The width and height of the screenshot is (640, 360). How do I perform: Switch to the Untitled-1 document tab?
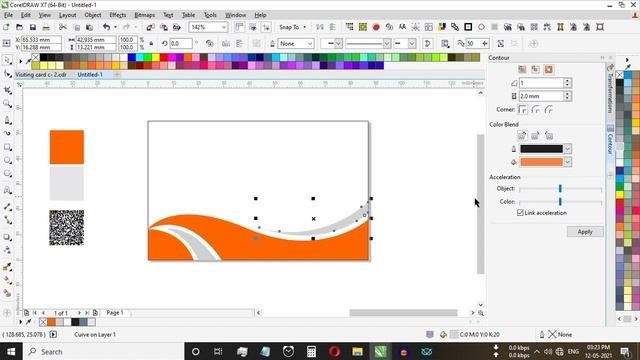(90, 75)
